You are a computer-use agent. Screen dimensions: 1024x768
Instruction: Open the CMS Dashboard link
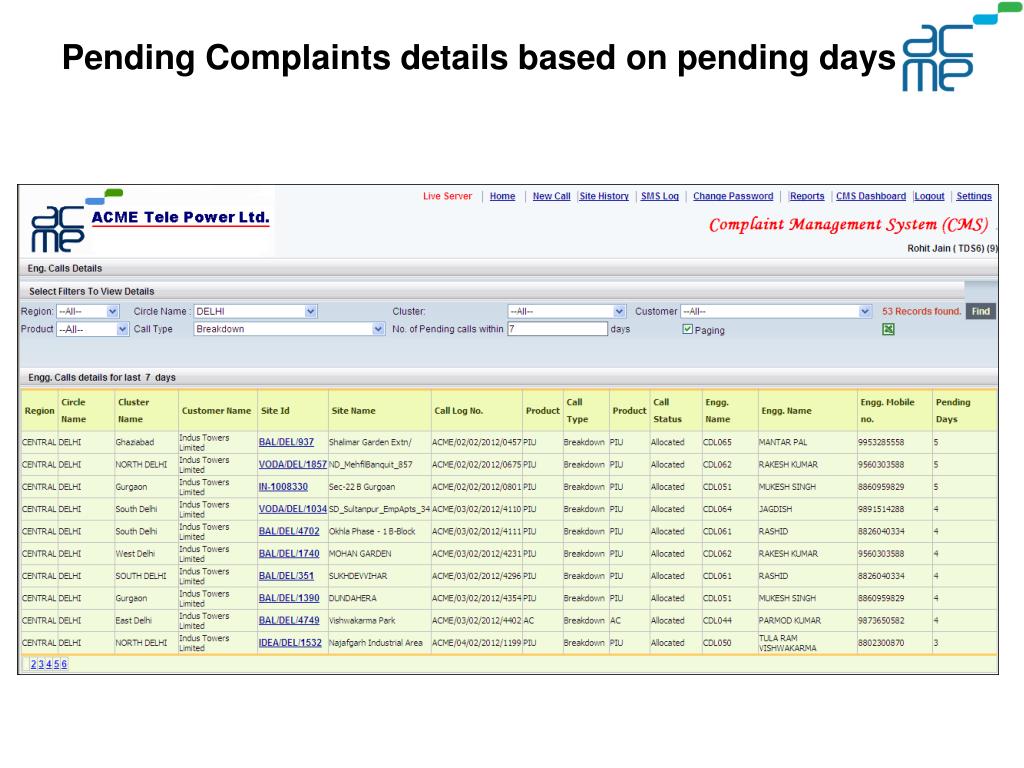(871, 196)
